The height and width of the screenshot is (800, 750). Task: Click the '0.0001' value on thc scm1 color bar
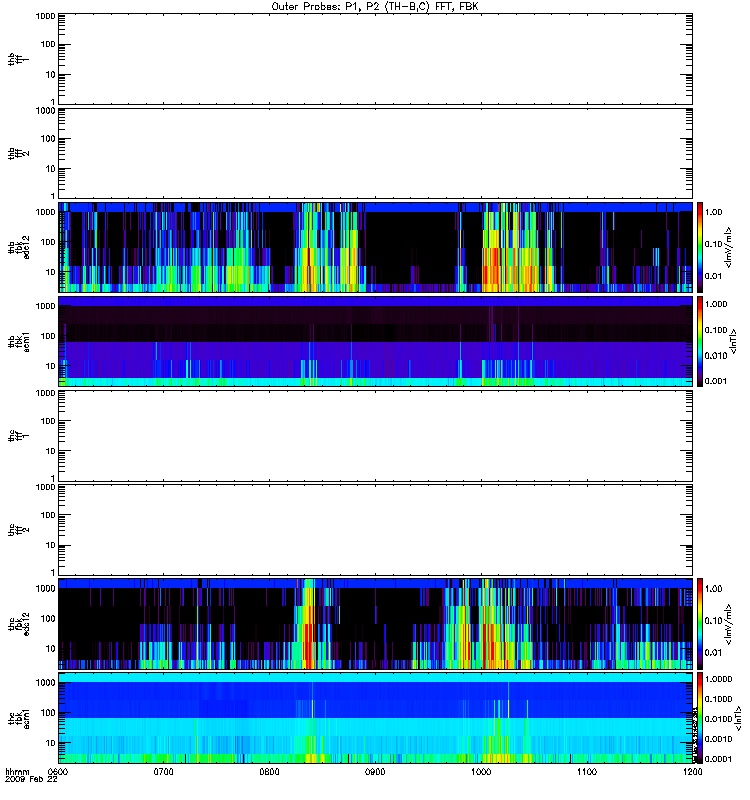coord(718,759)
